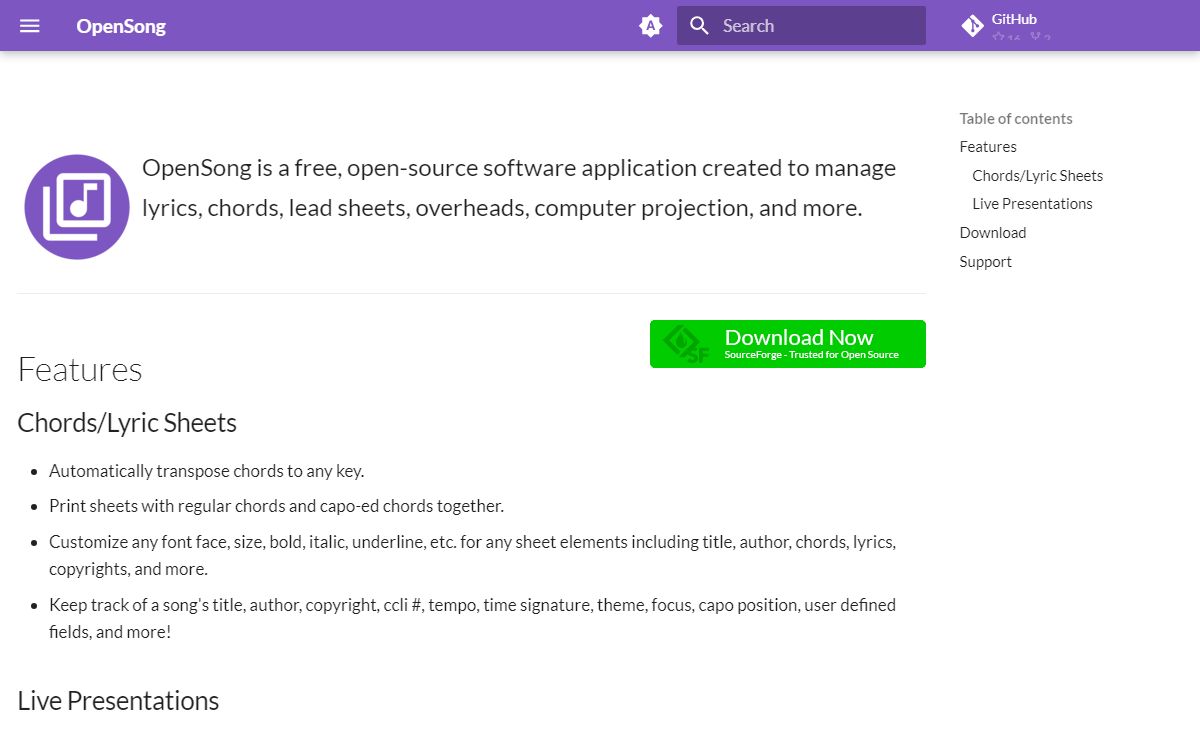
Task: Click the GitHub git logo icon
Action: pos(972,26)
